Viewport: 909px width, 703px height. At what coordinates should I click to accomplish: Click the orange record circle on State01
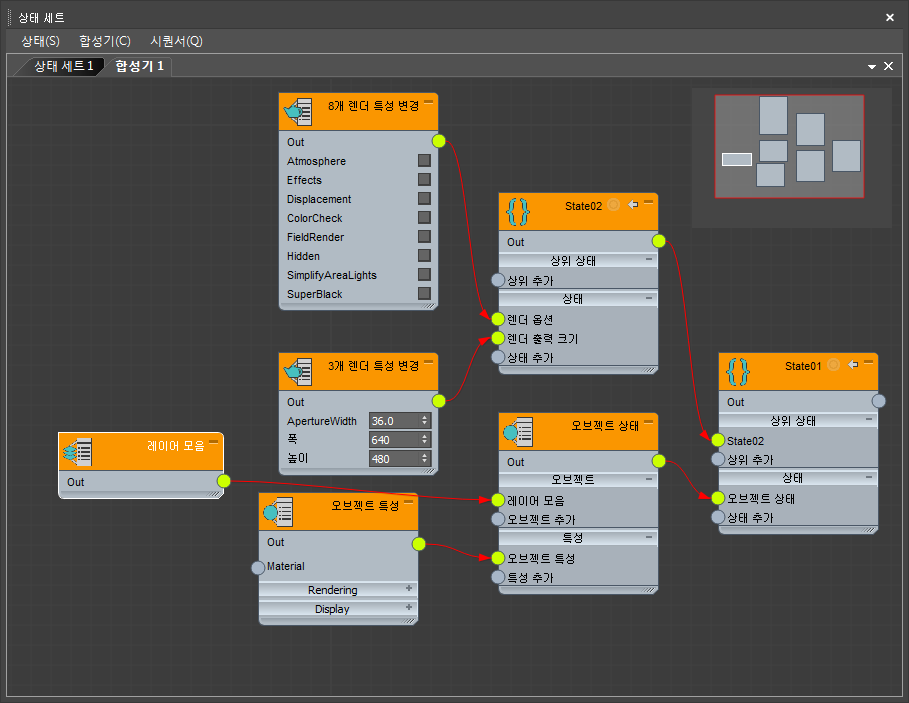[833, 365]
